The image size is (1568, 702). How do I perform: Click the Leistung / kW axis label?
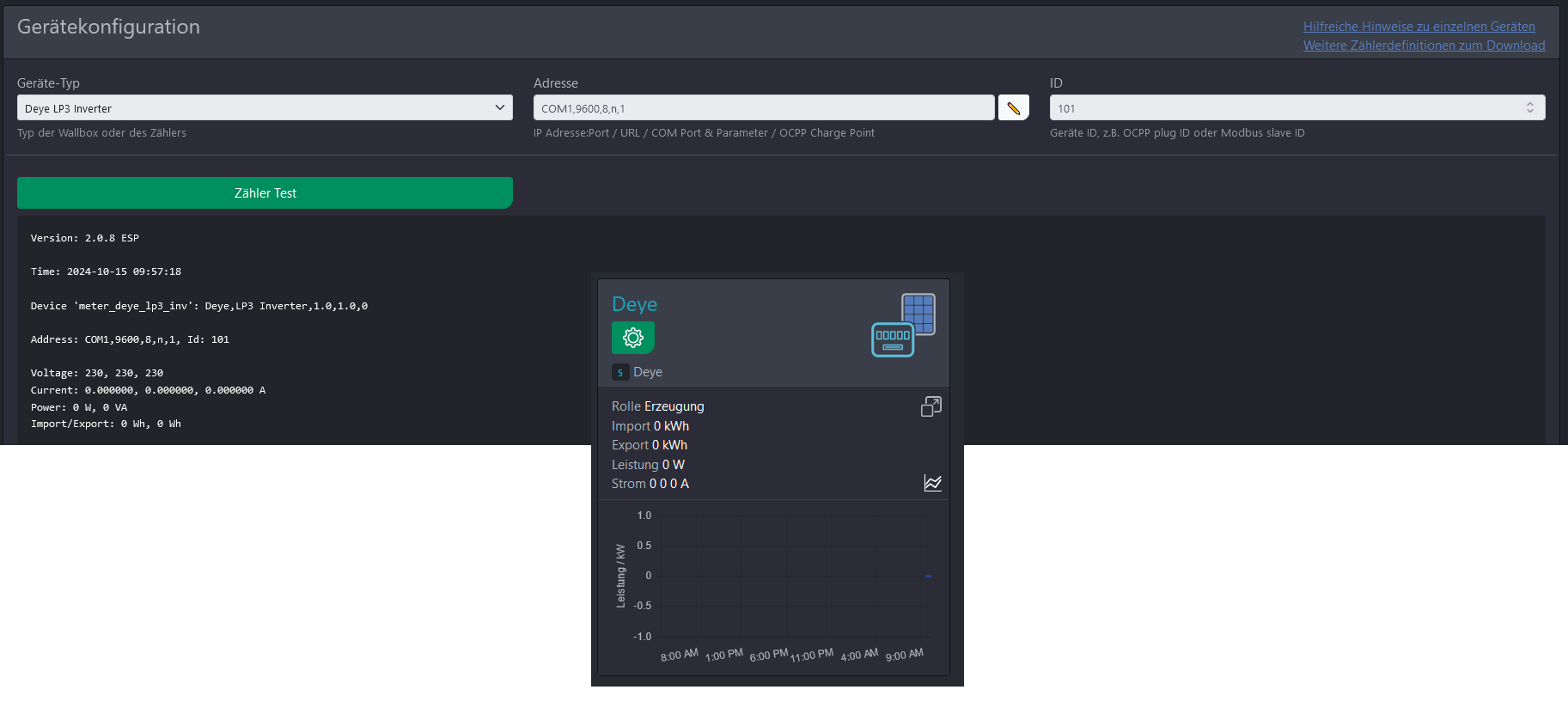[620, 576]
